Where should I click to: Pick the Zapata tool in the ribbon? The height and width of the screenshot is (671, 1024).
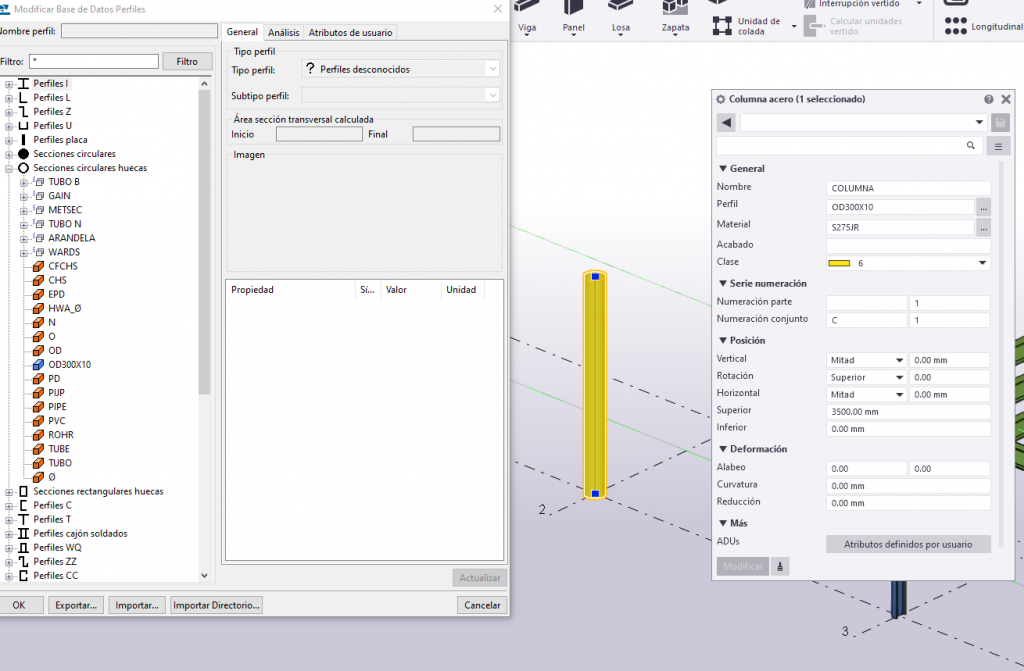click(675, 17)
